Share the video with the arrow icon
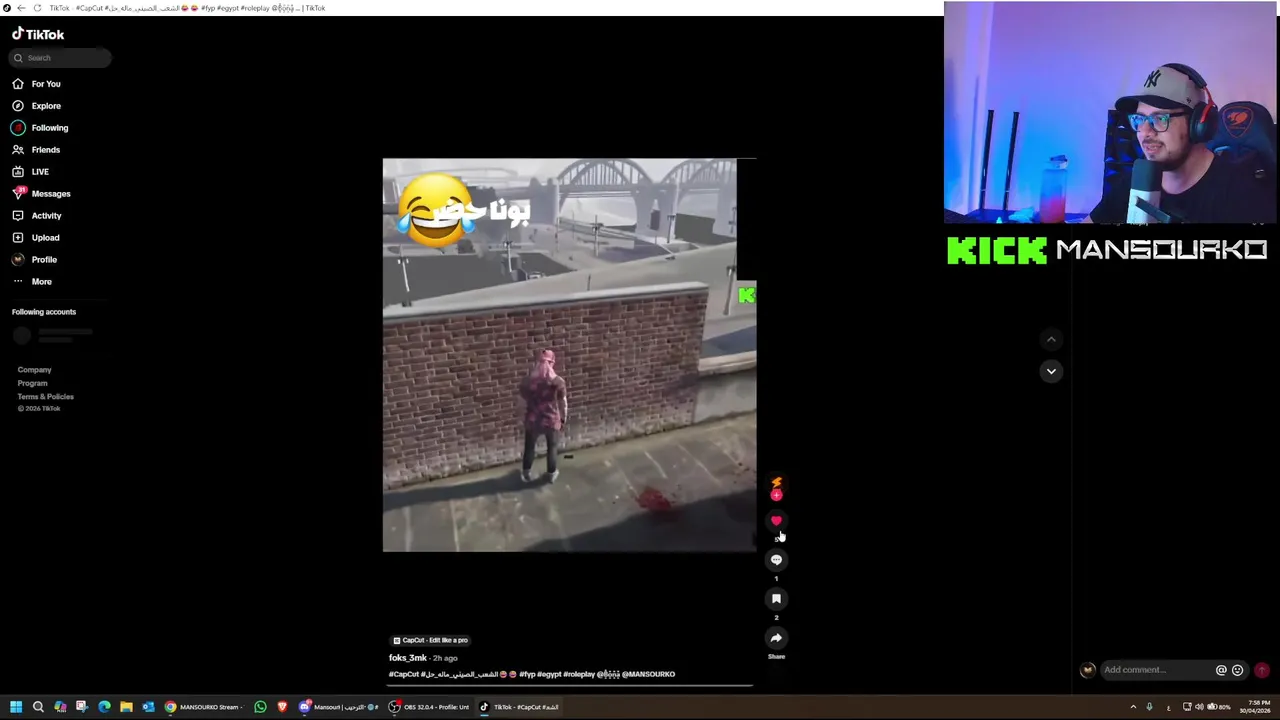The image size is (1280, 720). (x=776, y=638)
